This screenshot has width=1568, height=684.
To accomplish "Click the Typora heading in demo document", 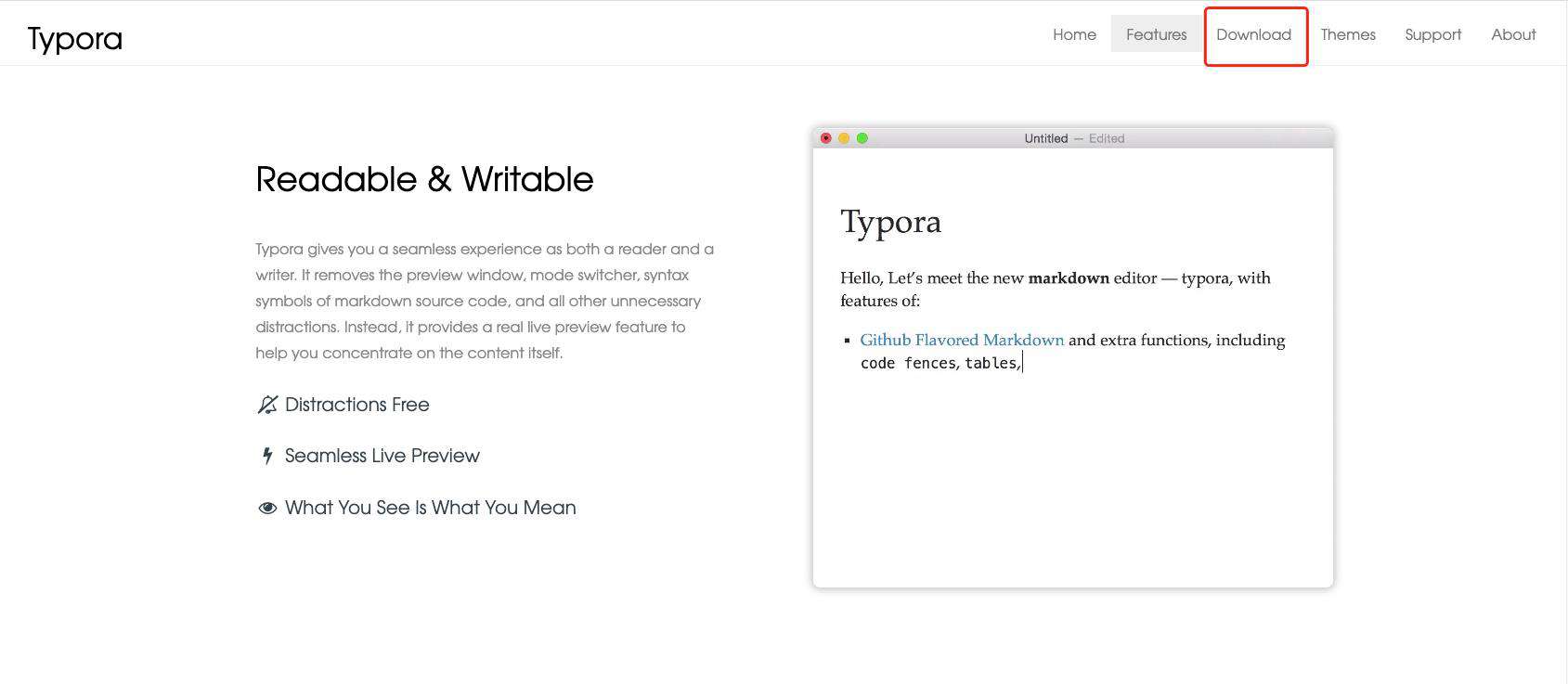I will coord(890,222).
